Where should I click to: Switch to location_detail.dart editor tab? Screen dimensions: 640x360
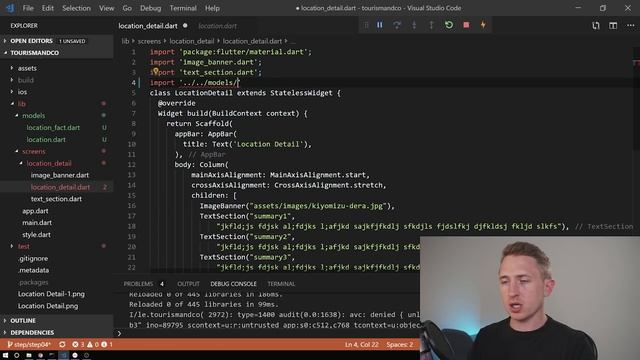(x=148, y=26)
